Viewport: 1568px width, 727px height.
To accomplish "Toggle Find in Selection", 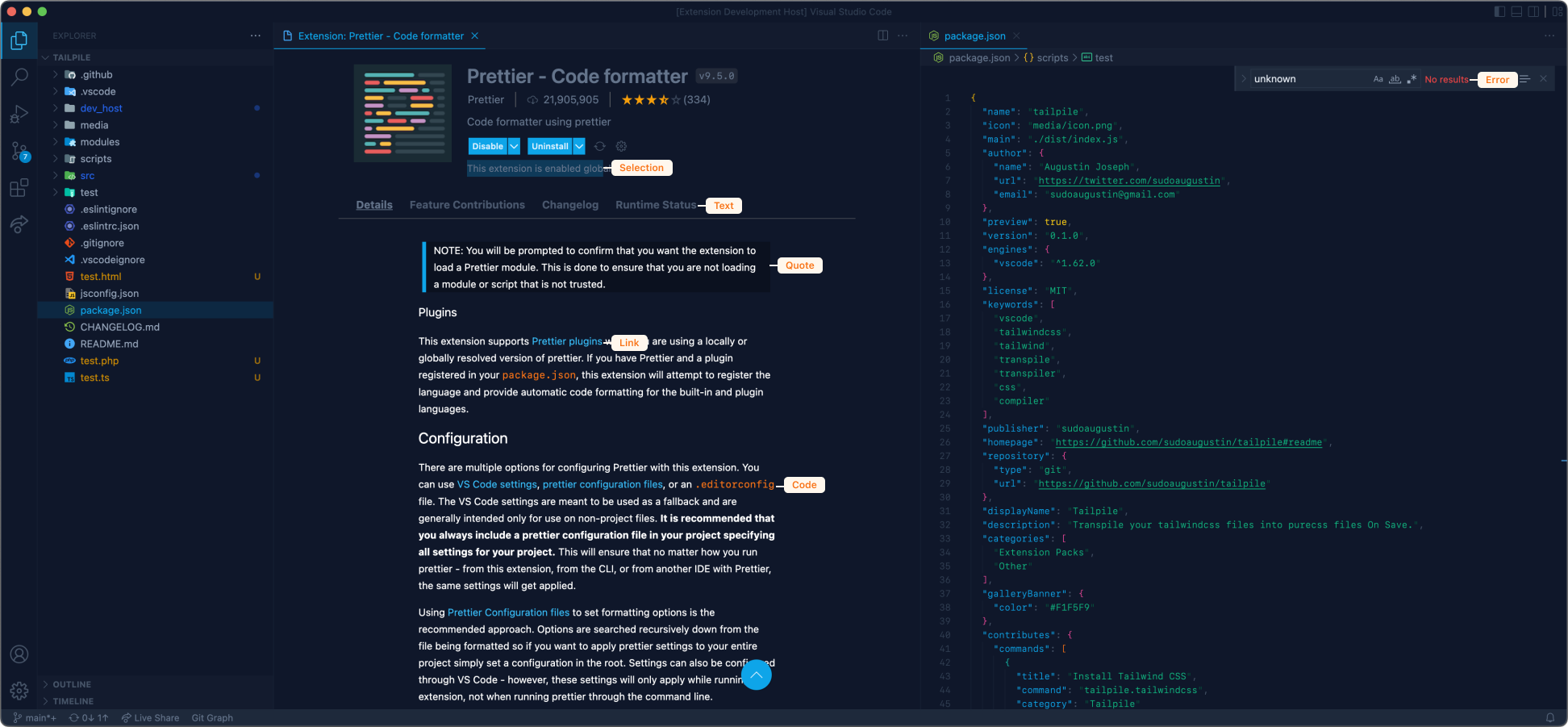I will point(1524,79).
